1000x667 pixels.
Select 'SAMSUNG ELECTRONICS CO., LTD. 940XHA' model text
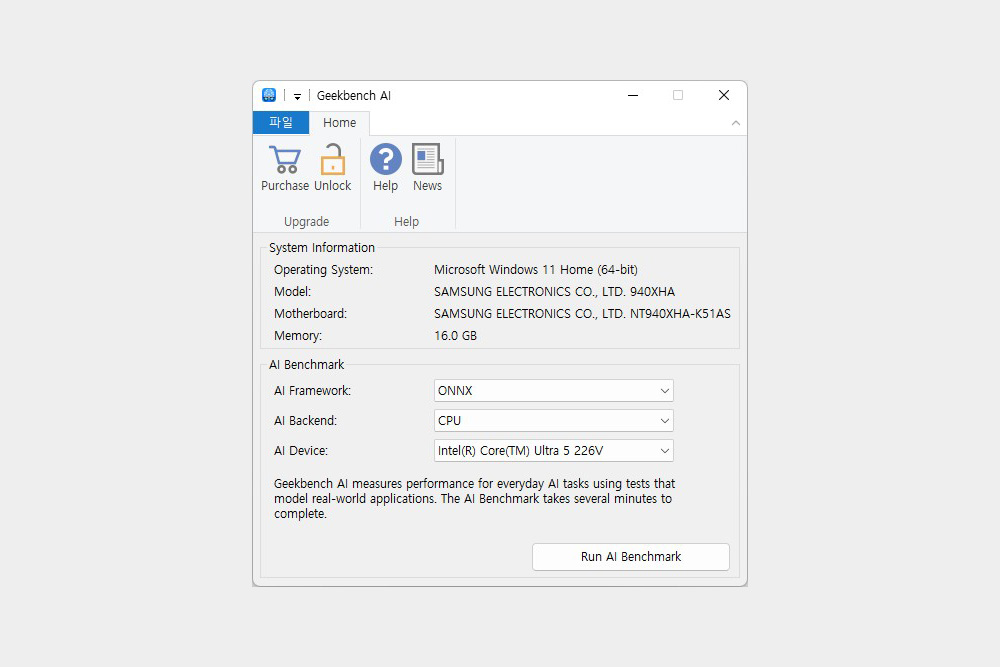pyautogui.click(x=554, y=292)
